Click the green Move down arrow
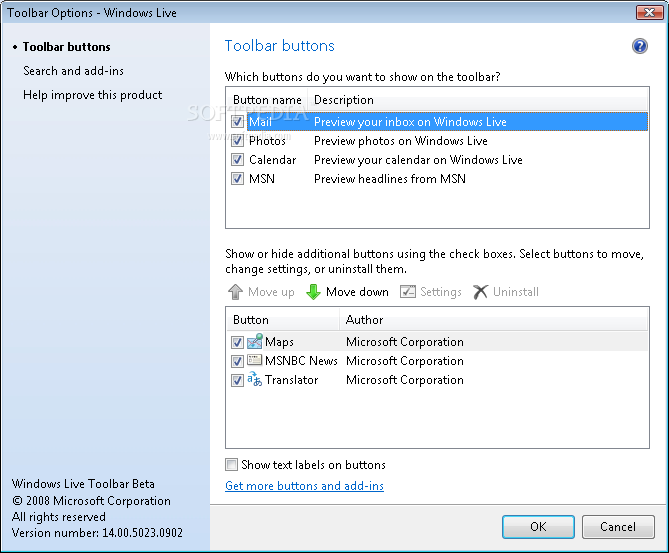Screen dimensions: 669x553 [x=313, y=292]
